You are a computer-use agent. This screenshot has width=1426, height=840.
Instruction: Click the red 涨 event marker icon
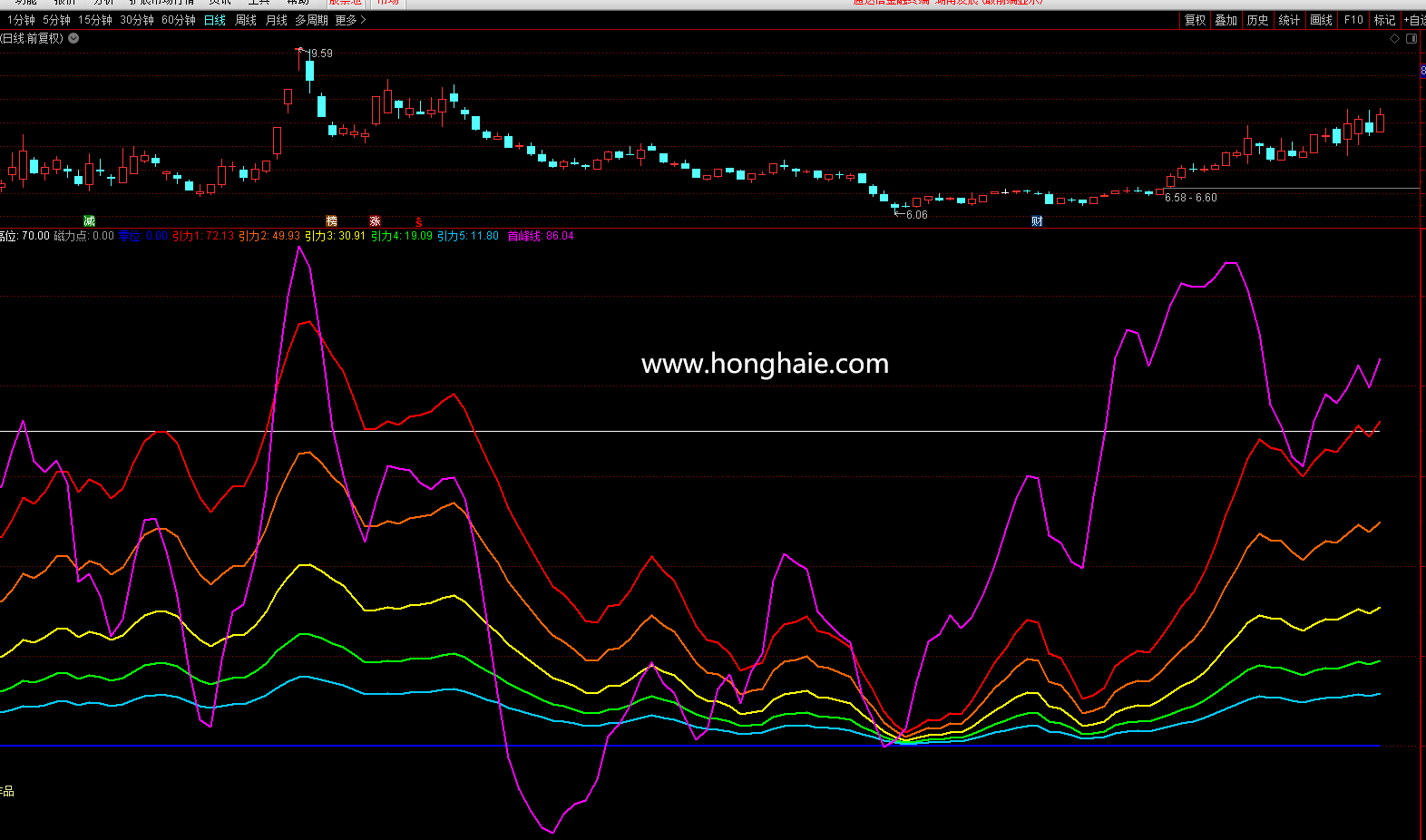(376, 221)
